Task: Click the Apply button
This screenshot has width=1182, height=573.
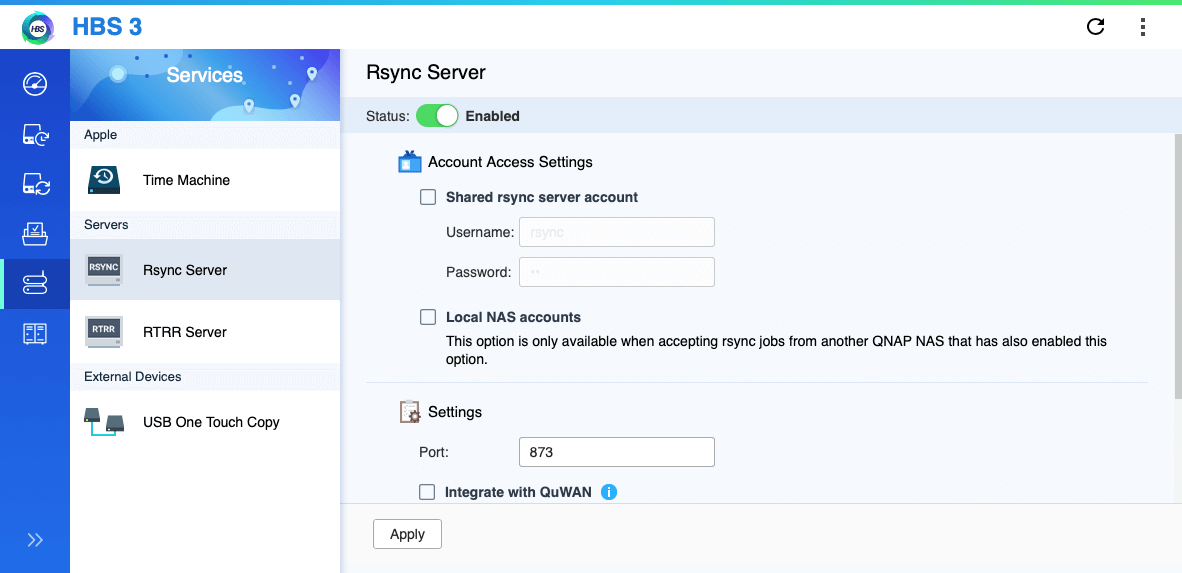Action: (407, 534)
